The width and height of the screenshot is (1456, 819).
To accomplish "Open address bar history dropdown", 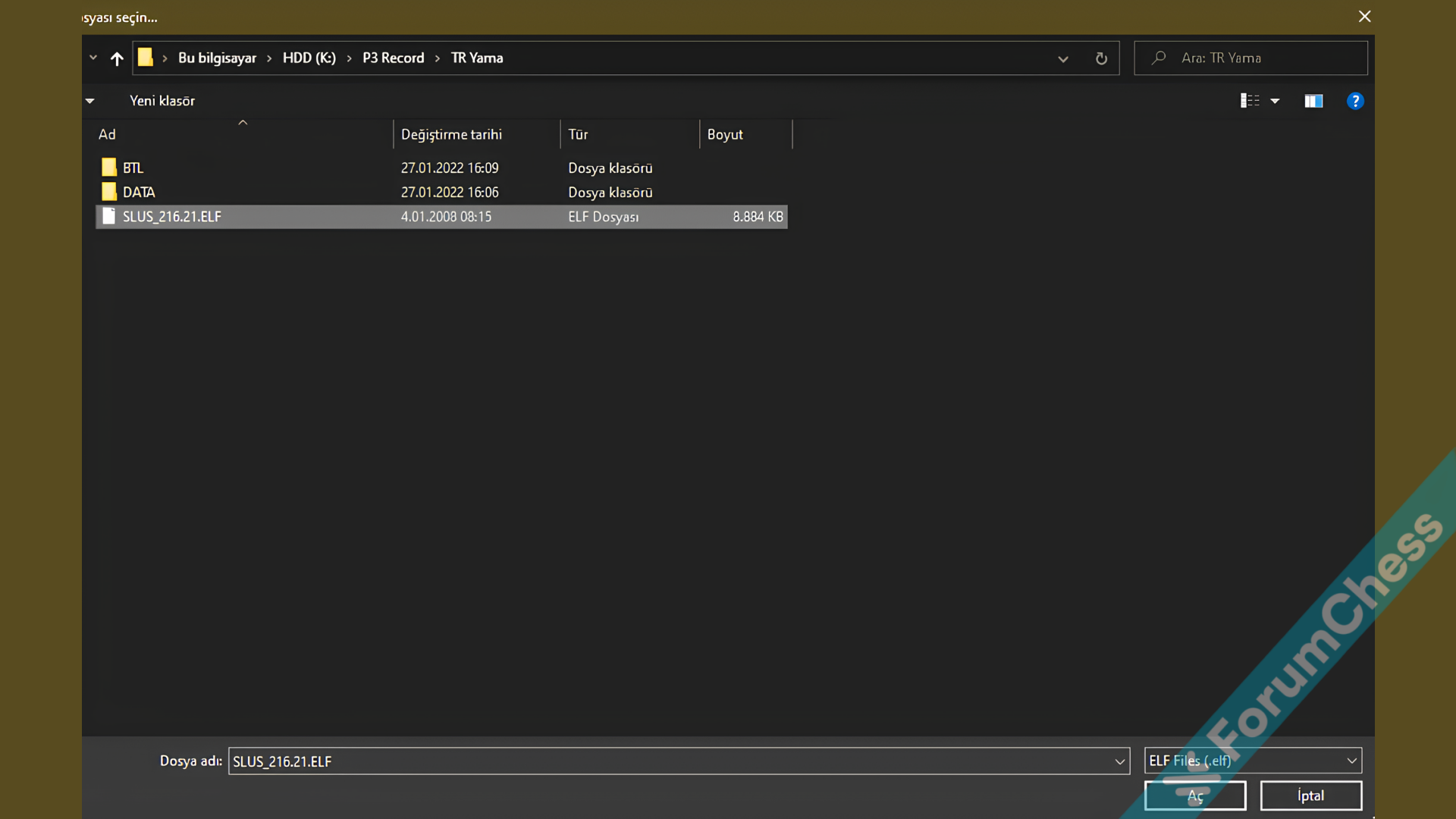I will [1063, 58].
